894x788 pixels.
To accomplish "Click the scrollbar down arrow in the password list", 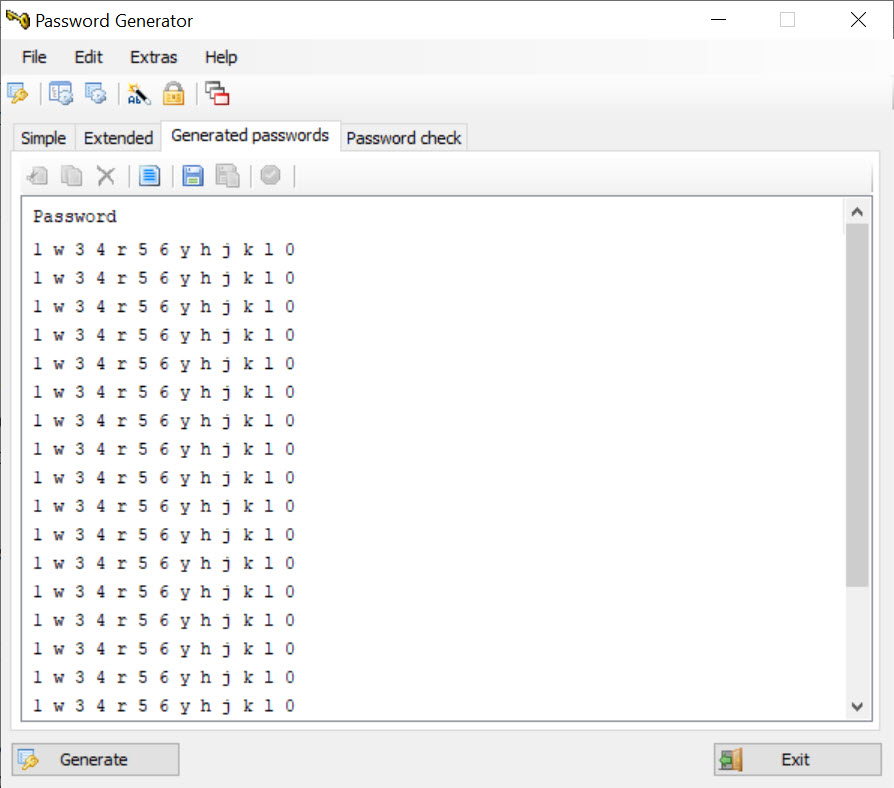I will 857,706.
